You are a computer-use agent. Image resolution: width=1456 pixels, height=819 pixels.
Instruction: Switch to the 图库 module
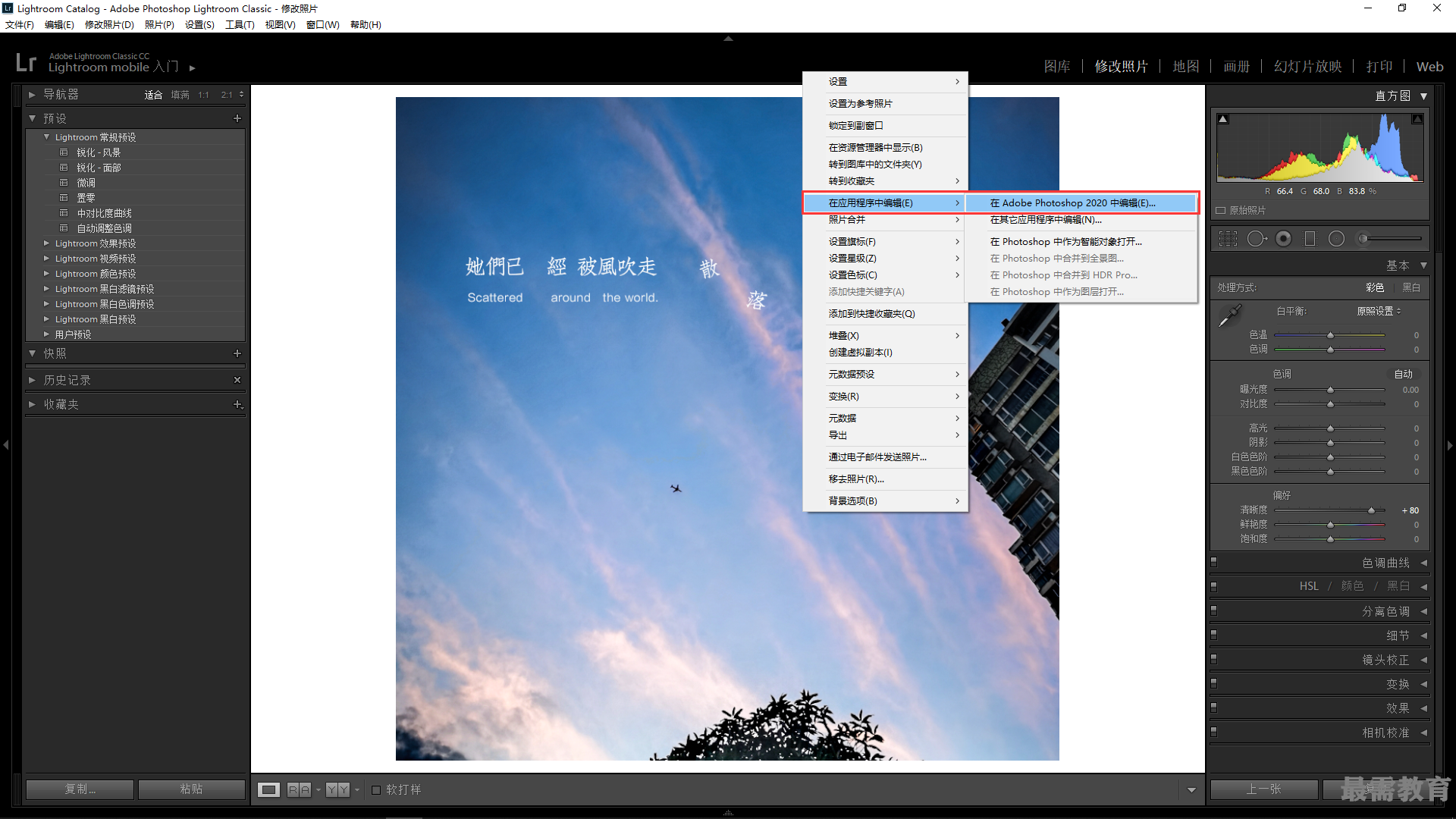pos(1057,67)
